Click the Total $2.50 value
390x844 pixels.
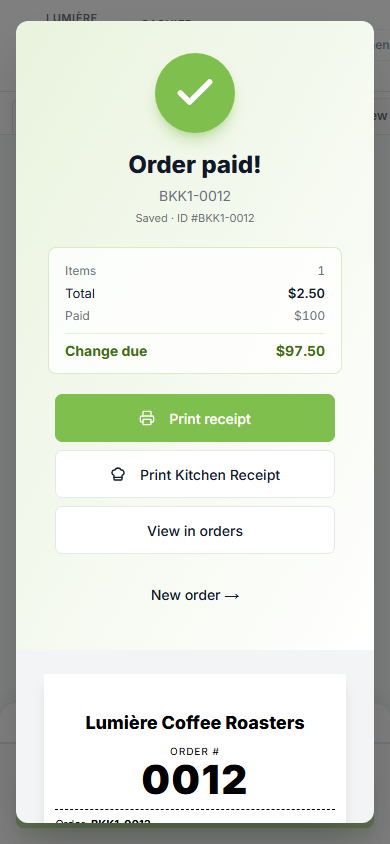tap(306, 293)
